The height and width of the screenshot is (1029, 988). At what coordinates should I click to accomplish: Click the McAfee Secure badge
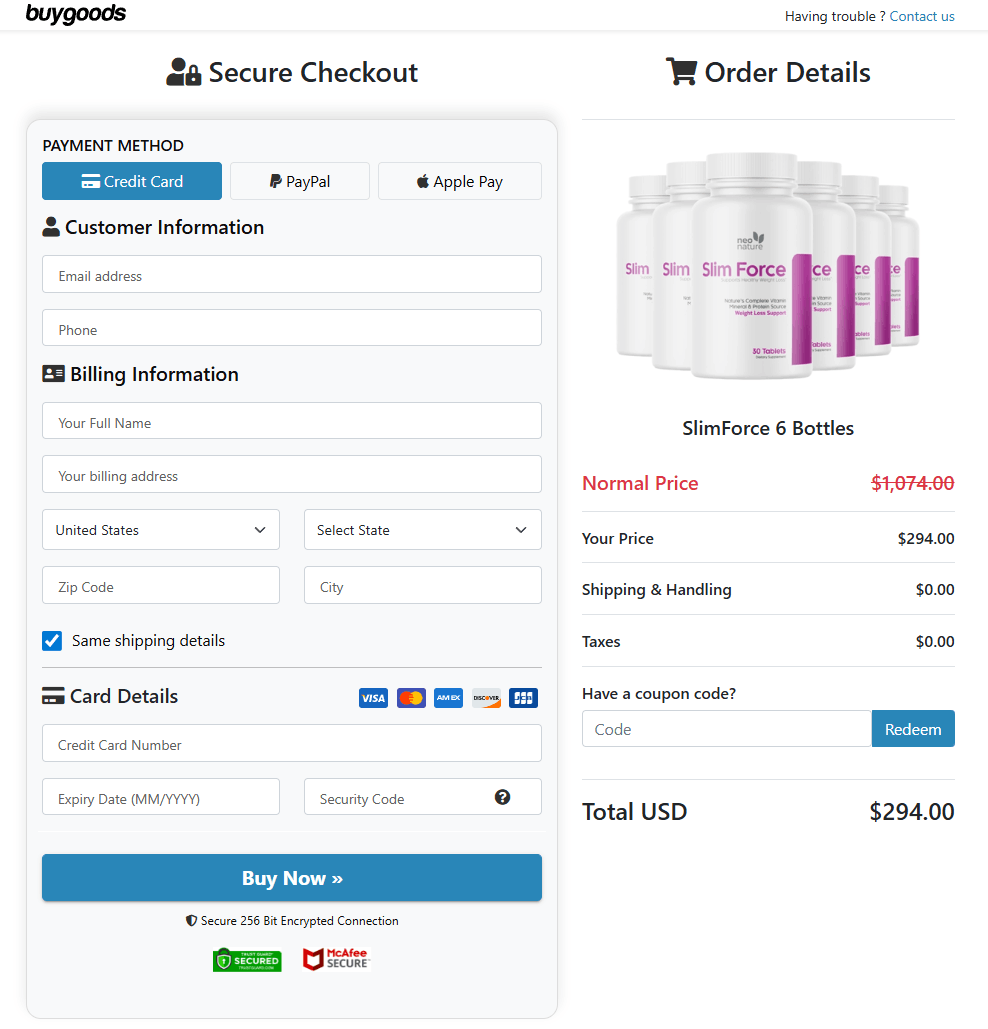coord(337,958)
